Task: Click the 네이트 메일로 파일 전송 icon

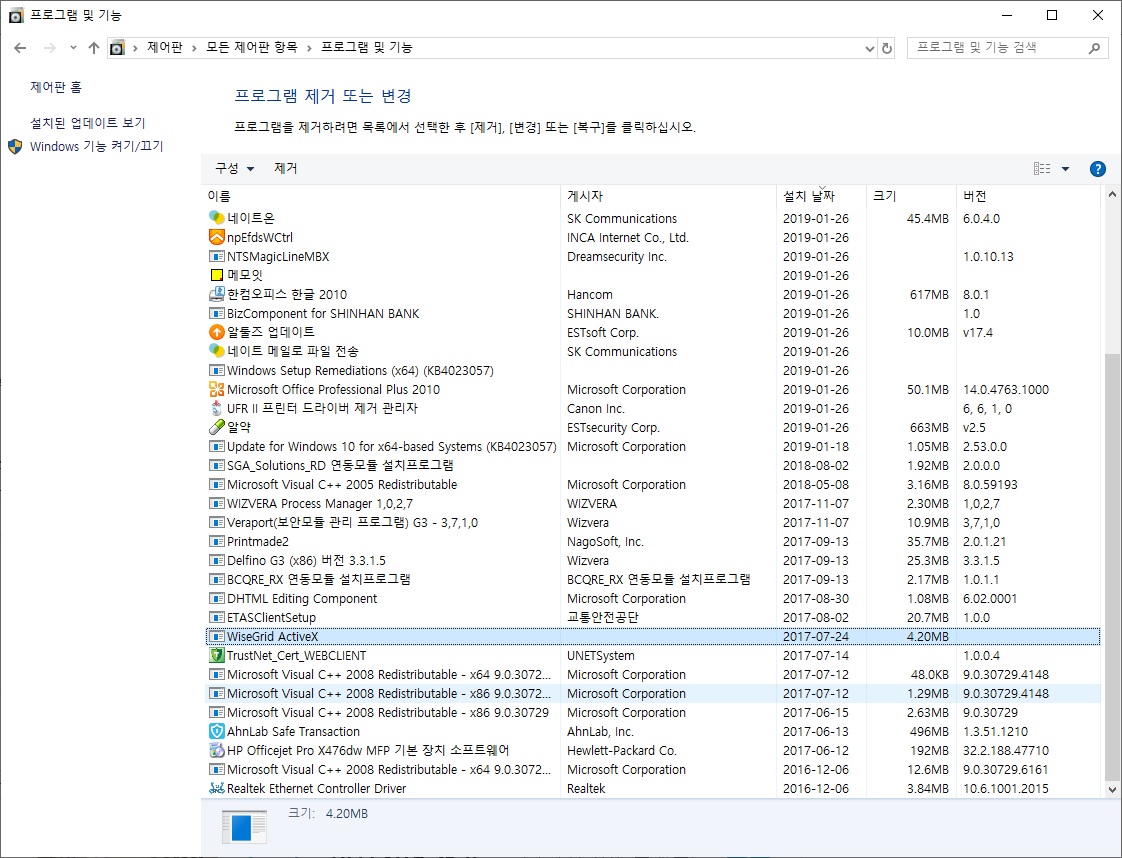Action: click(216, 351)
